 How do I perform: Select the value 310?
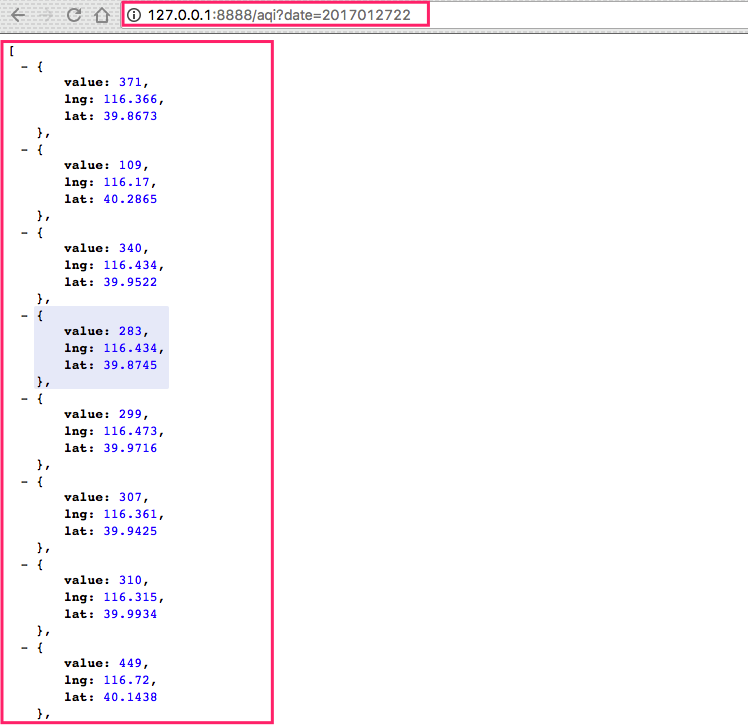click(x=130, y=580)
